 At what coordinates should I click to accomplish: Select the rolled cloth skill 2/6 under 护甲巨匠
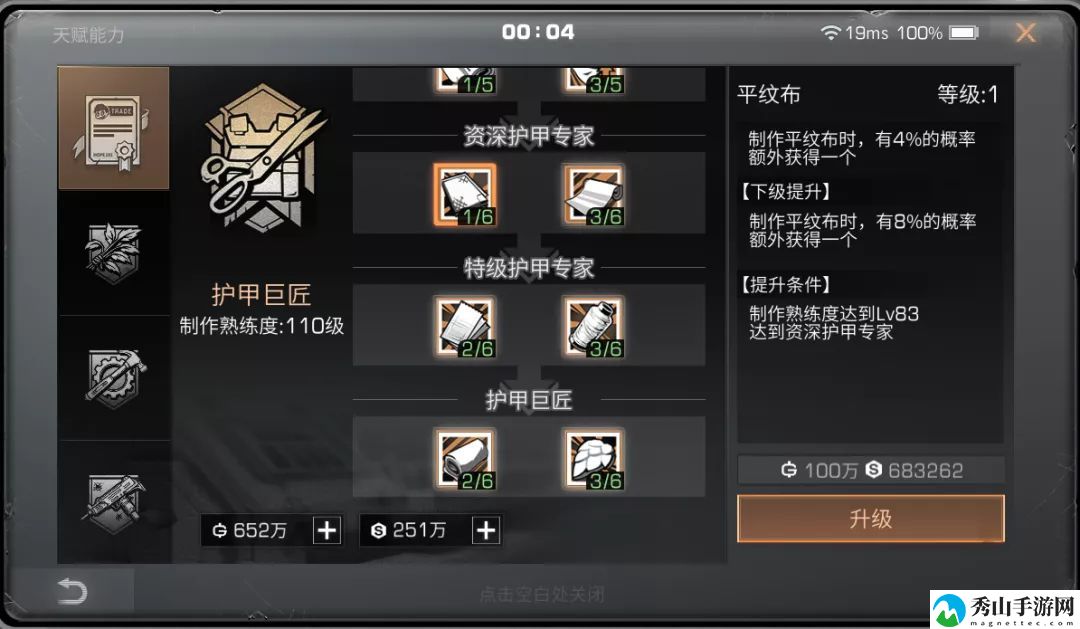click(x=465, y=460)
